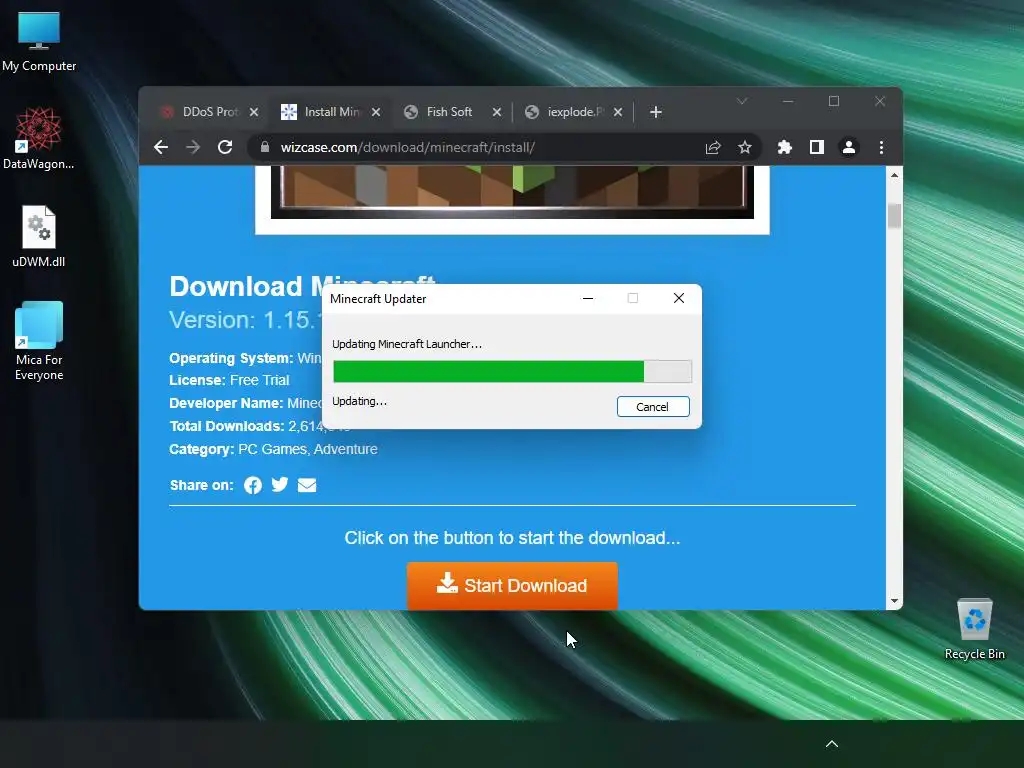Click 'Click on the button to start' text
The image size is (1024, 768).
[512, 538]
